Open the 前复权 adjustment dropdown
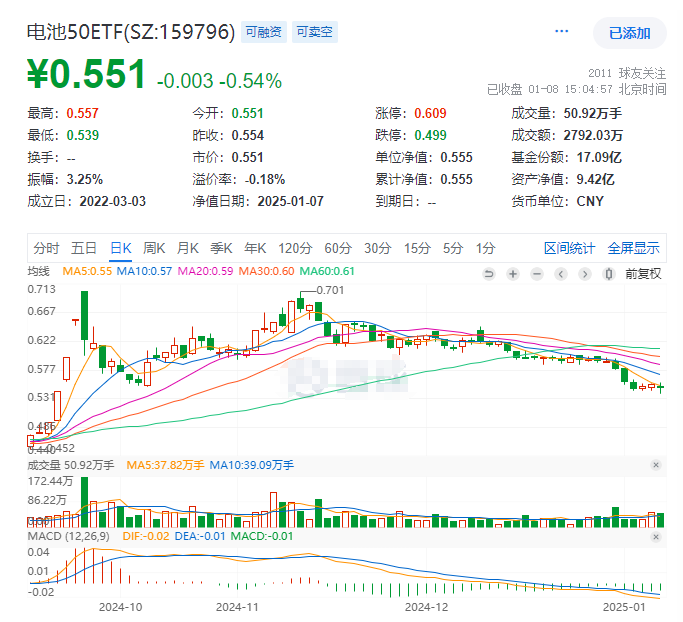This screenshot has height=622, width=683. 643,274
